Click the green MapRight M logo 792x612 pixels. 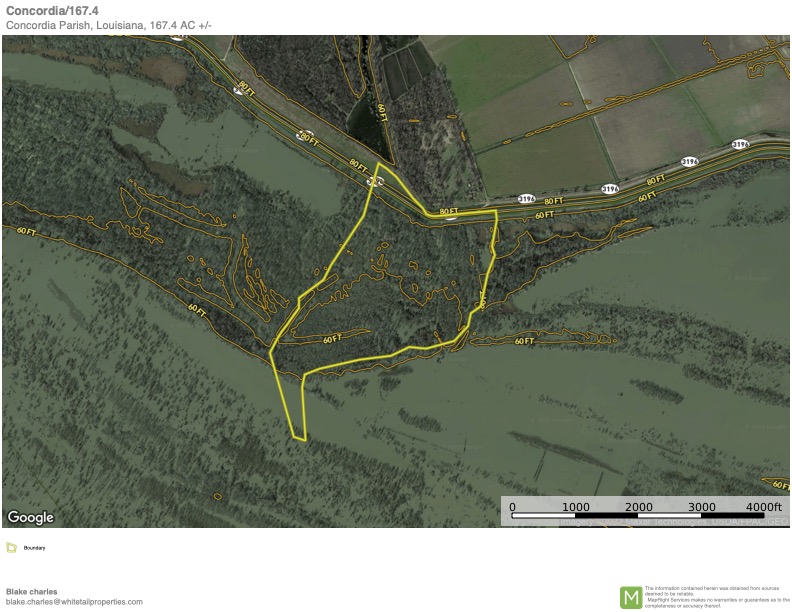tap(630, 597)
